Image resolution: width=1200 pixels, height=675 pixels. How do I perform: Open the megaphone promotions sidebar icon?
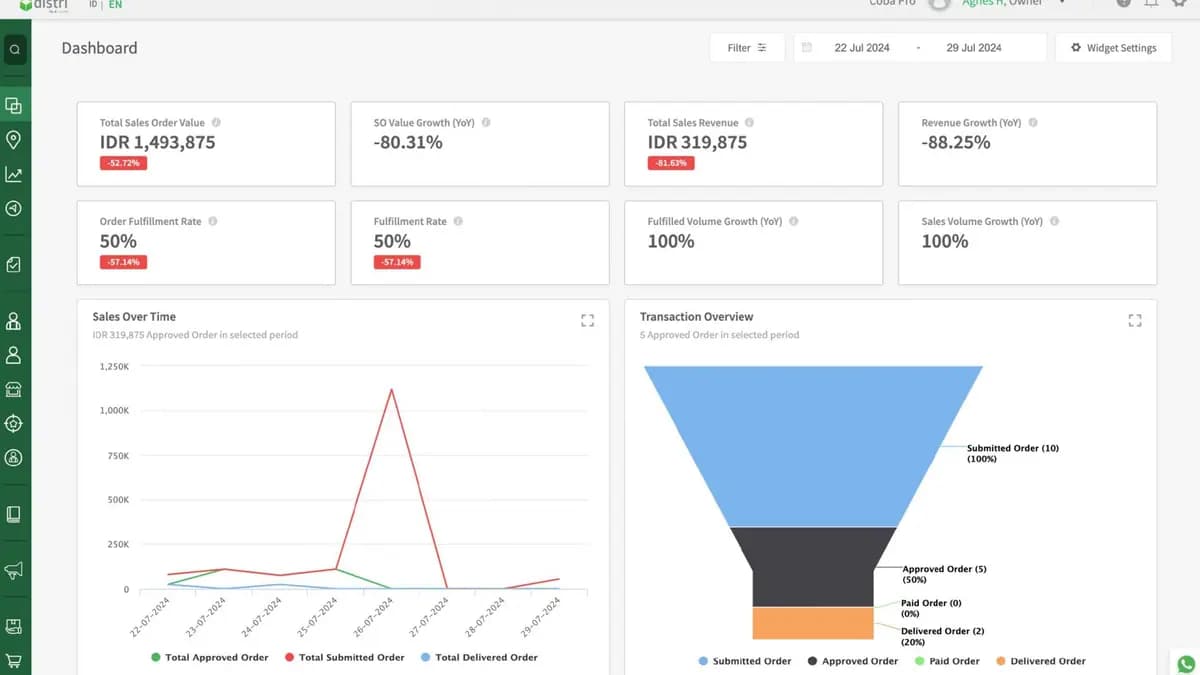14,570
